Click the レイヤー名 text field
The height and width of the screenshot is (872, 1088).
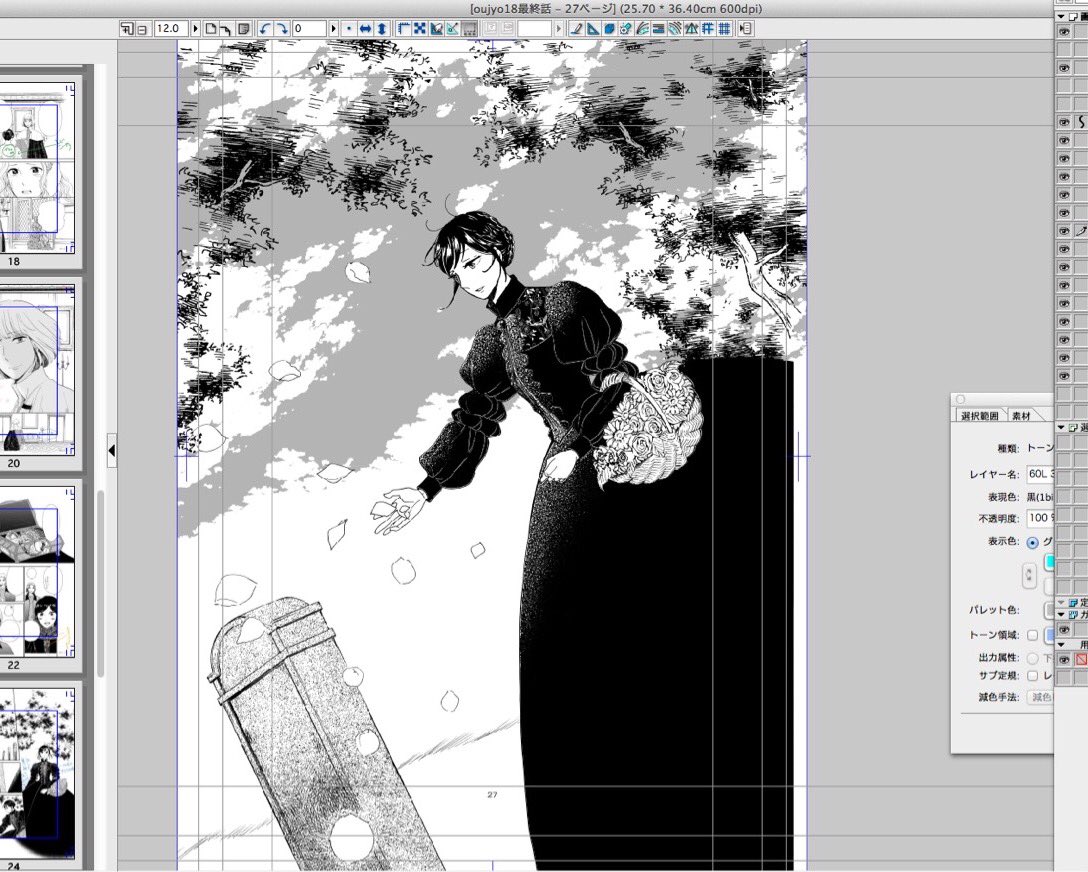[1040, 474]
